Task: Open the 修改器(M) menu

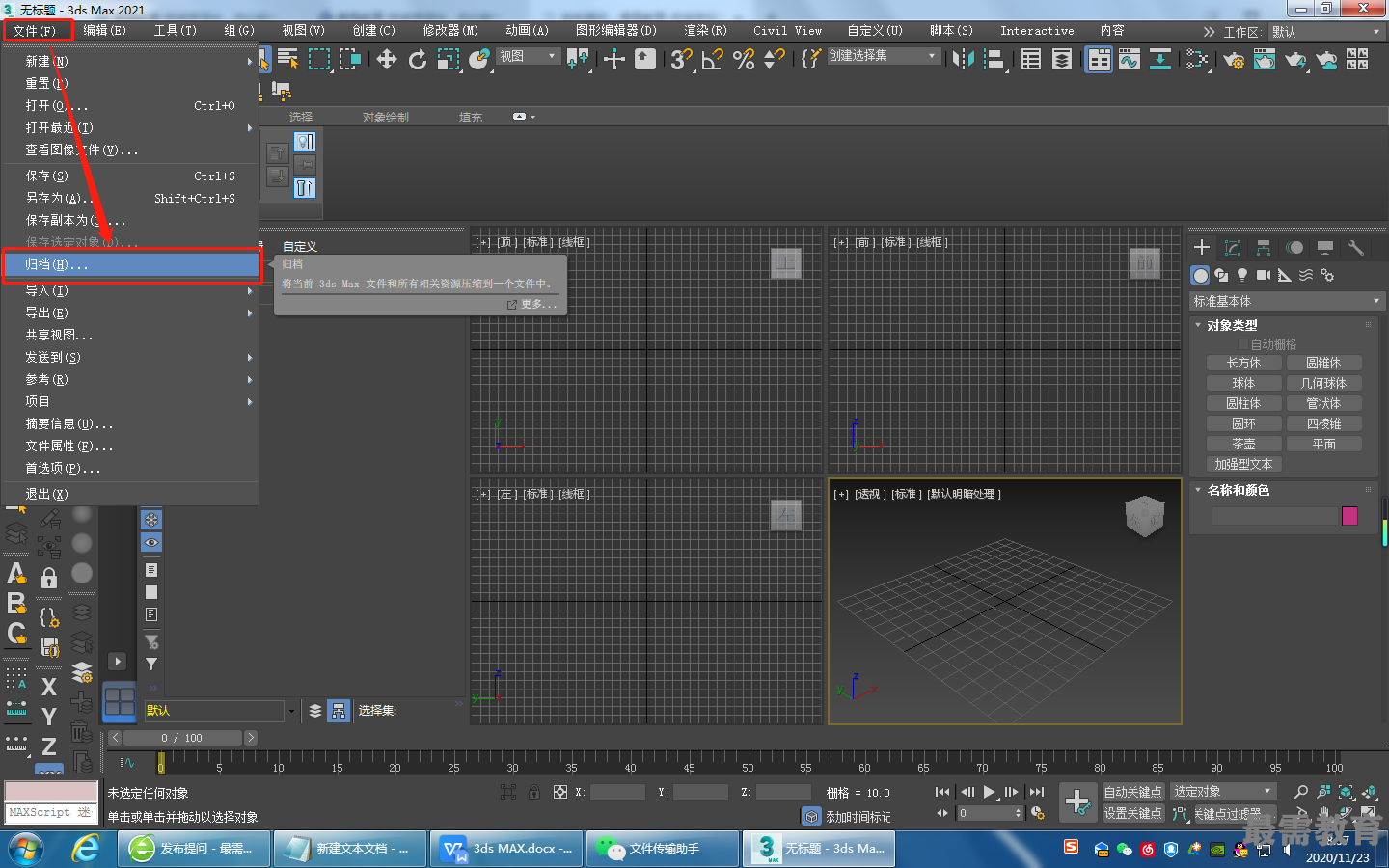Action: click(450, 31)
